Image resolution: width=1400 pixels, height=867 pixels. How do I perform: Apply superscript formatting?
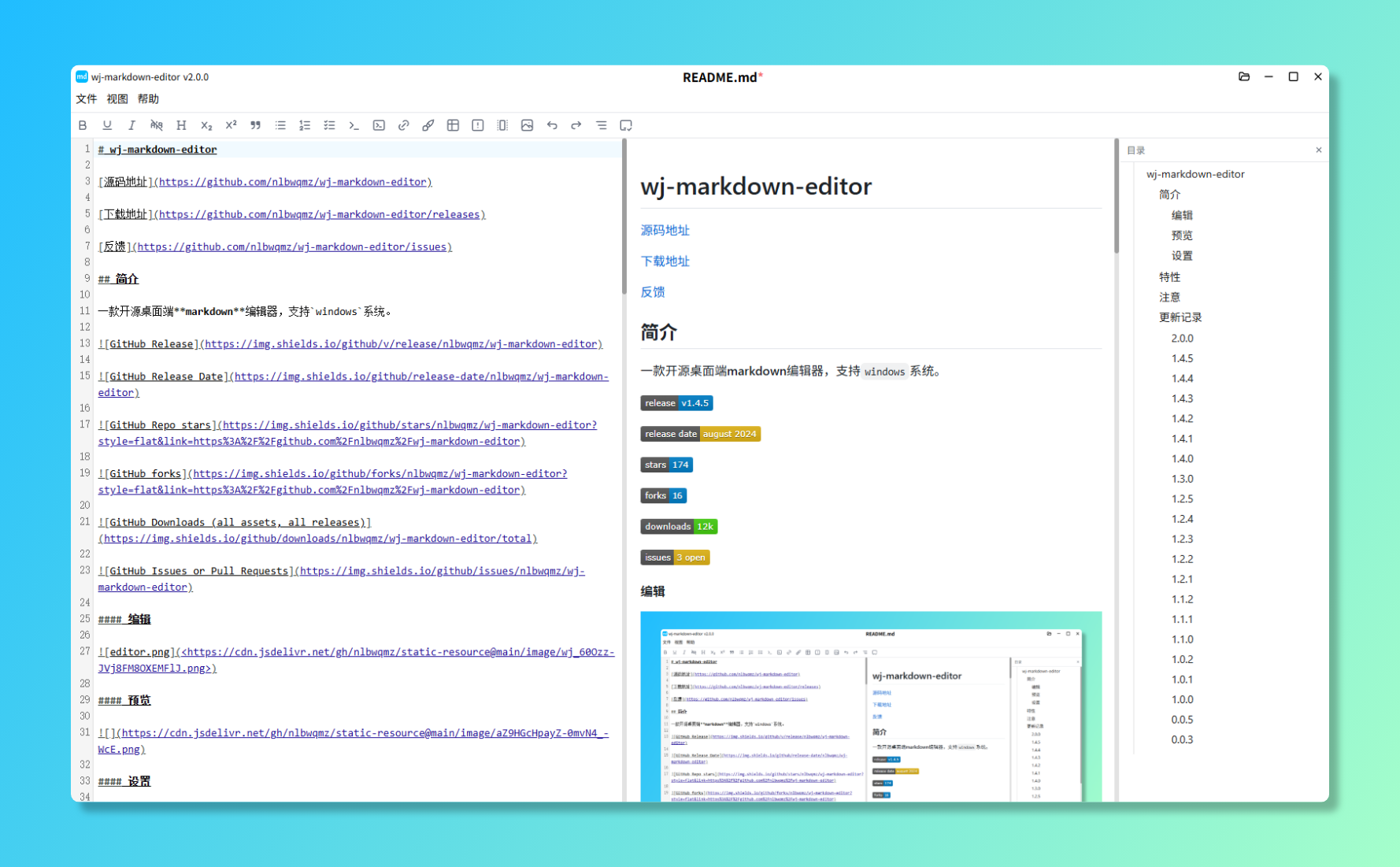coord(230,125)
